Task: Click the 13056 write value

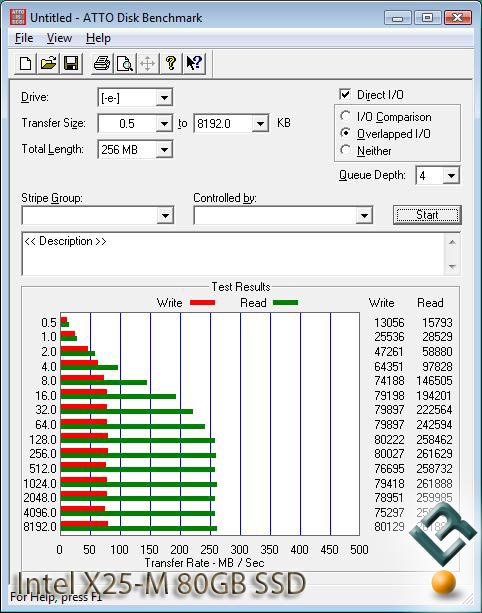Action: coord(389,323)
